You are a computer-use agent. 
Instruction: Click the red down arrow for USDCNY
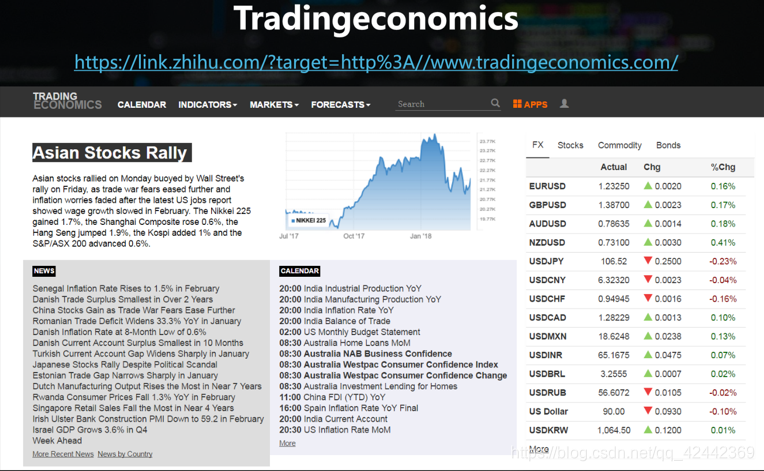pos(648,280)
